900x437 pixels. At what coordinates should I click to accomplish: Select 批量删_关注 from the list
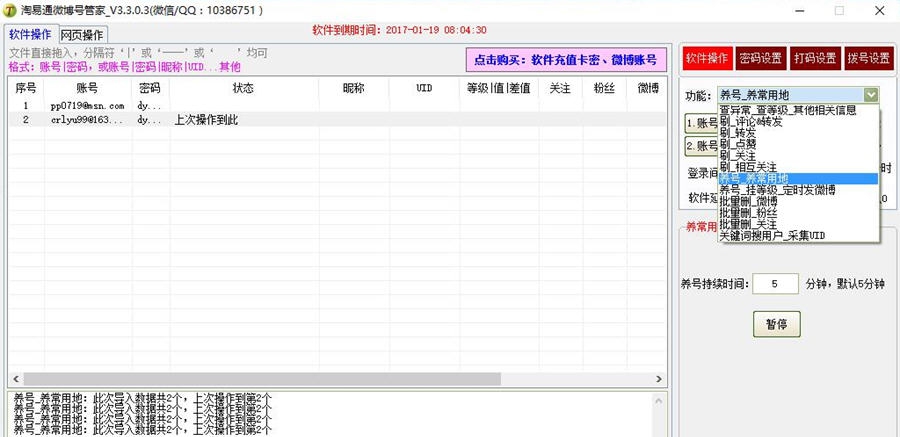pos(798,224)
